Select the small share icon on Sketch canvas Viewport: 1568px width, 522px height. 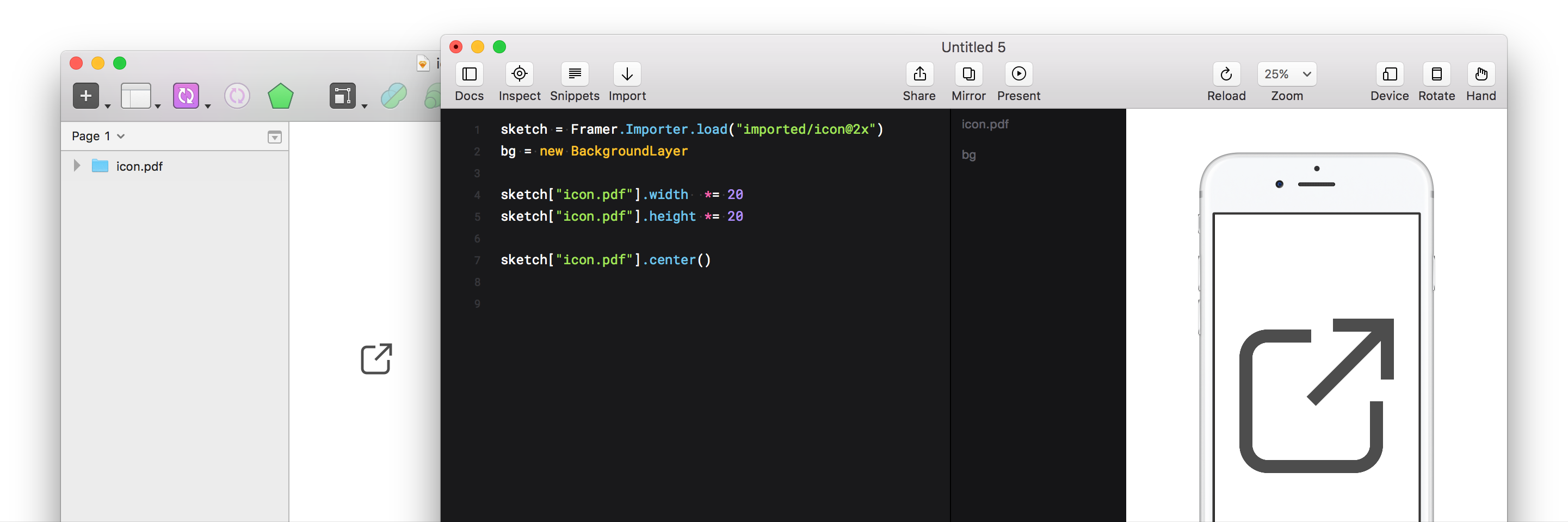pyautogui.click(x=376, y=358)
